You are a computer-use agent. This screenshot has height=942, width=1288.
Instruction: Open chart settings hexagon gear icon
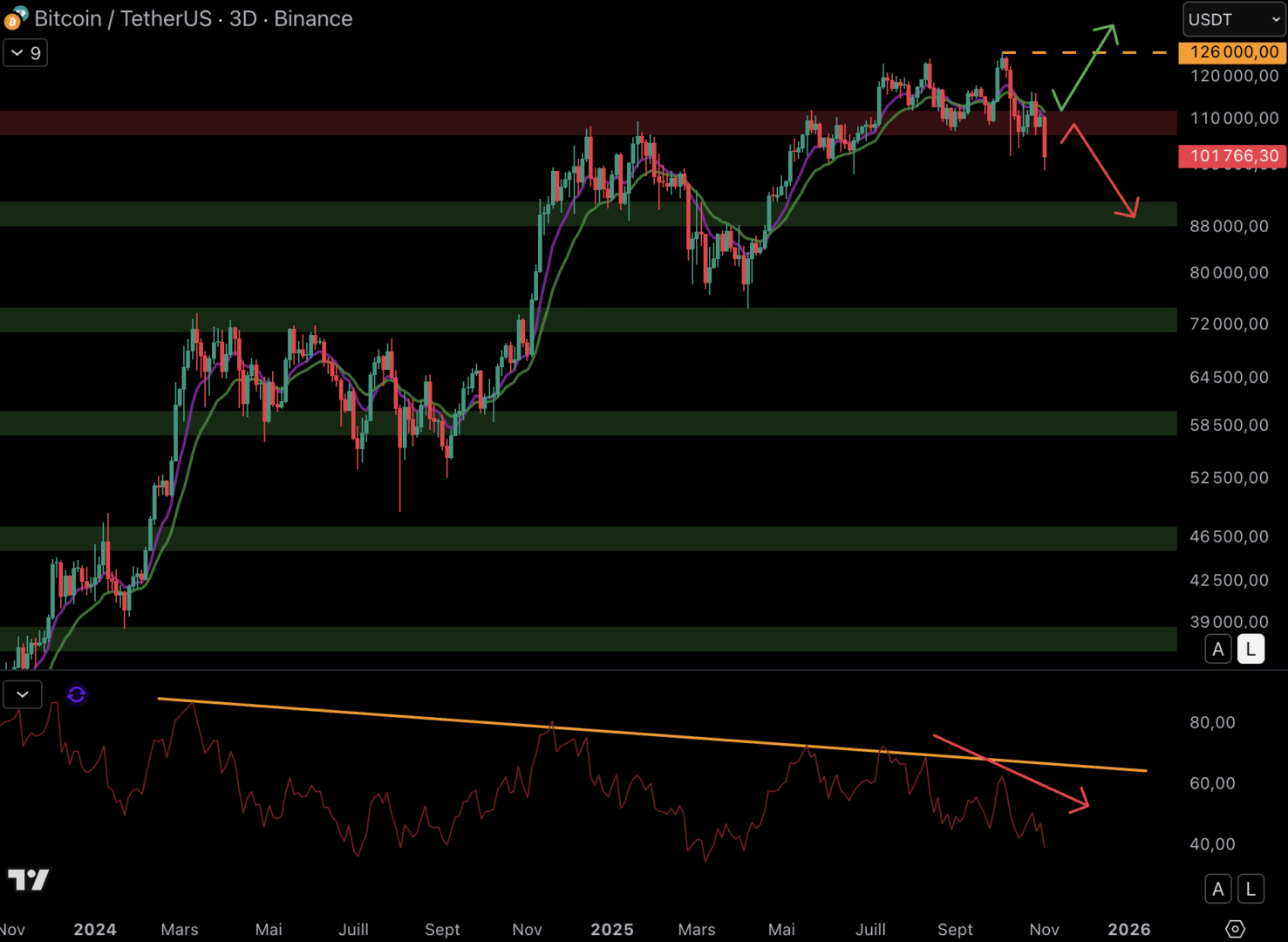click(1235, 929)
